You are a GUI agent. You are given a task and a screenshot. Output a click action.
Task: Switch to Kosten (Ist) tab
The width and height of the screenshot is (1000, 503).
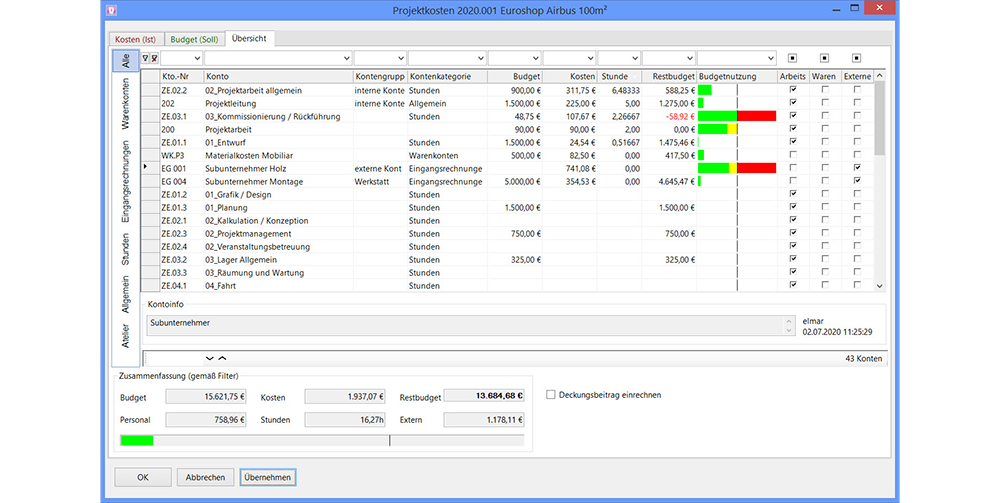click(x=136, y=40)
